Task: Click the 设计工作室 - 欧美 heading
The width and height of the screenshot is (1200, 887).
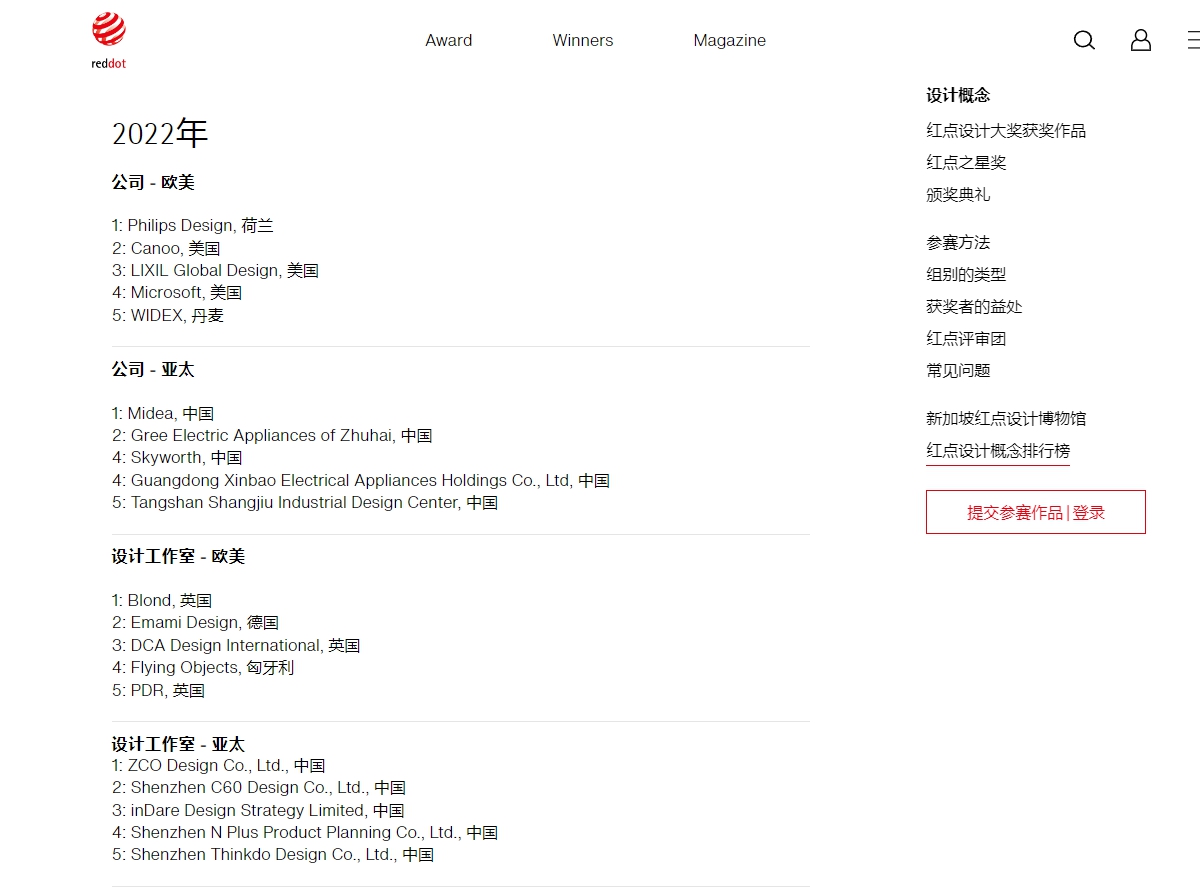Action: tap(178, 557)
